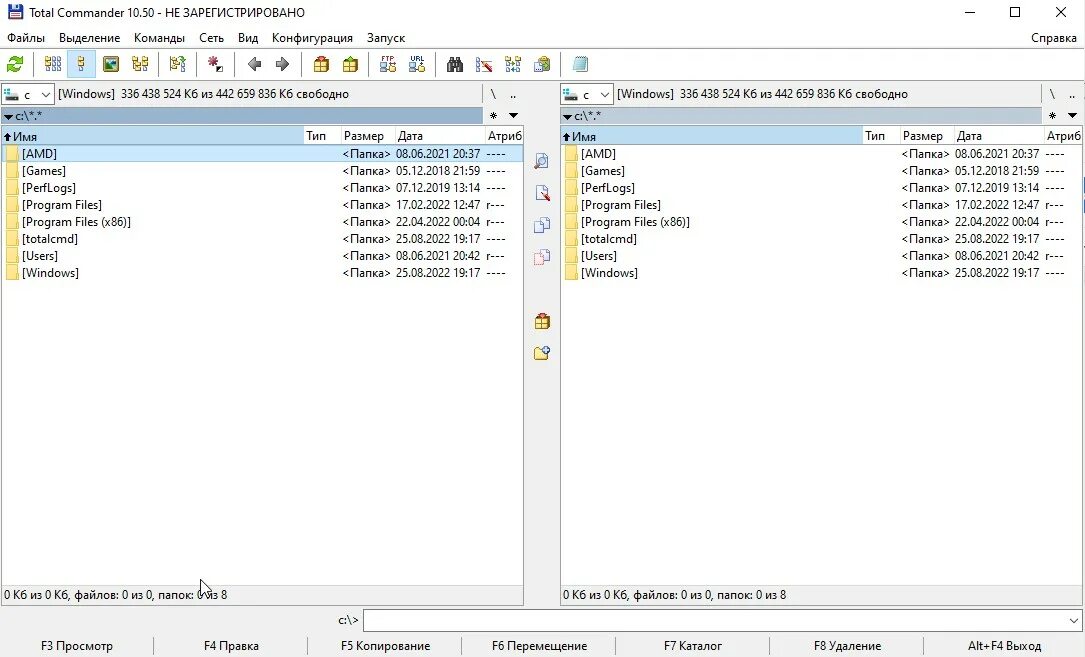The width and height of the screenshot is (1085, 657).
Task: Open the Notepad toolbar icon
Action: point(580,64)
